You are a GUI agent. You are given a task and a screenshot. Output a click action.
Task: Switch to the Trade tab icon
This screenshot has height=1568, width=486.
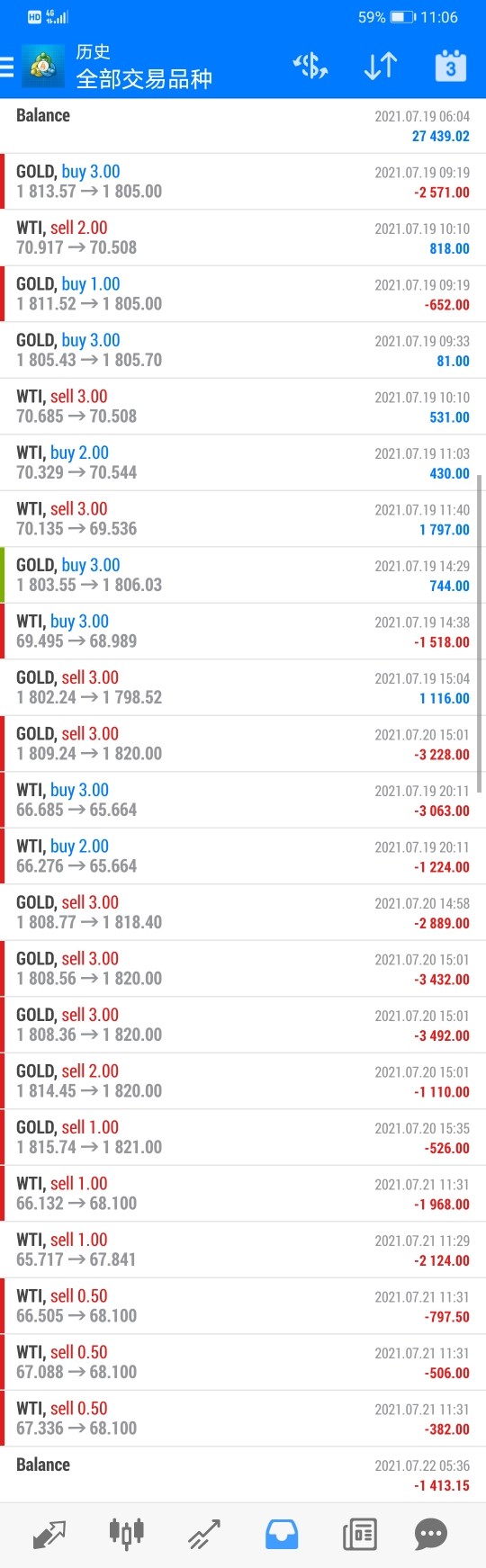[203, 1534]
